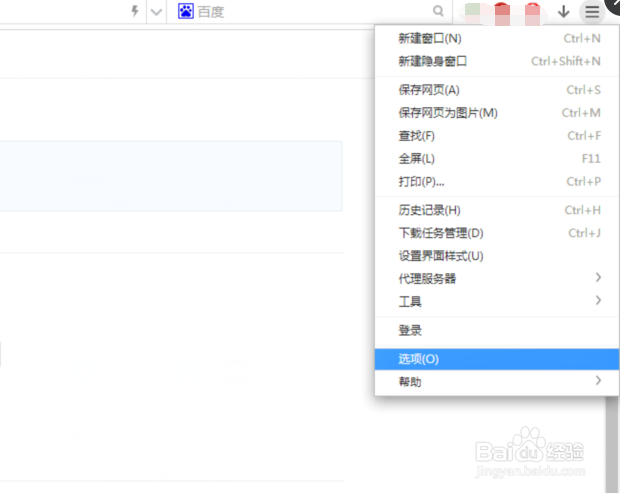Click the lightning speed mode icon

[x=135, y=11]
